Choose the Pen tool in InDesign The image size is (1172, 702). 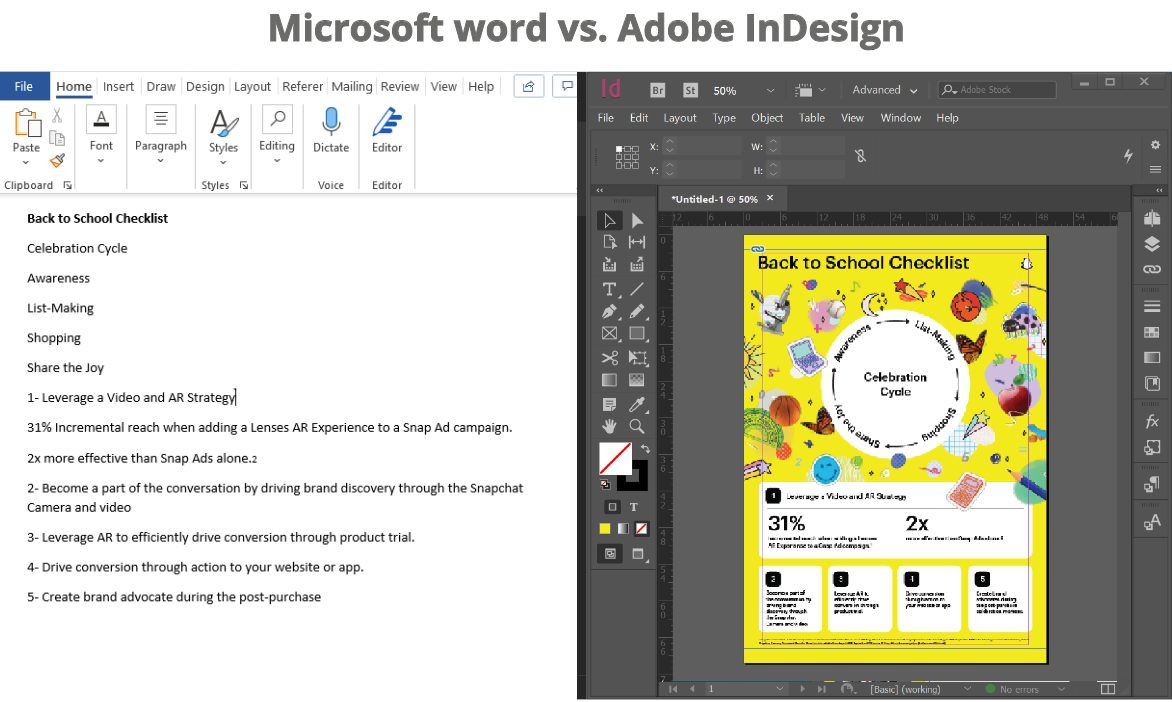[609, 312]
